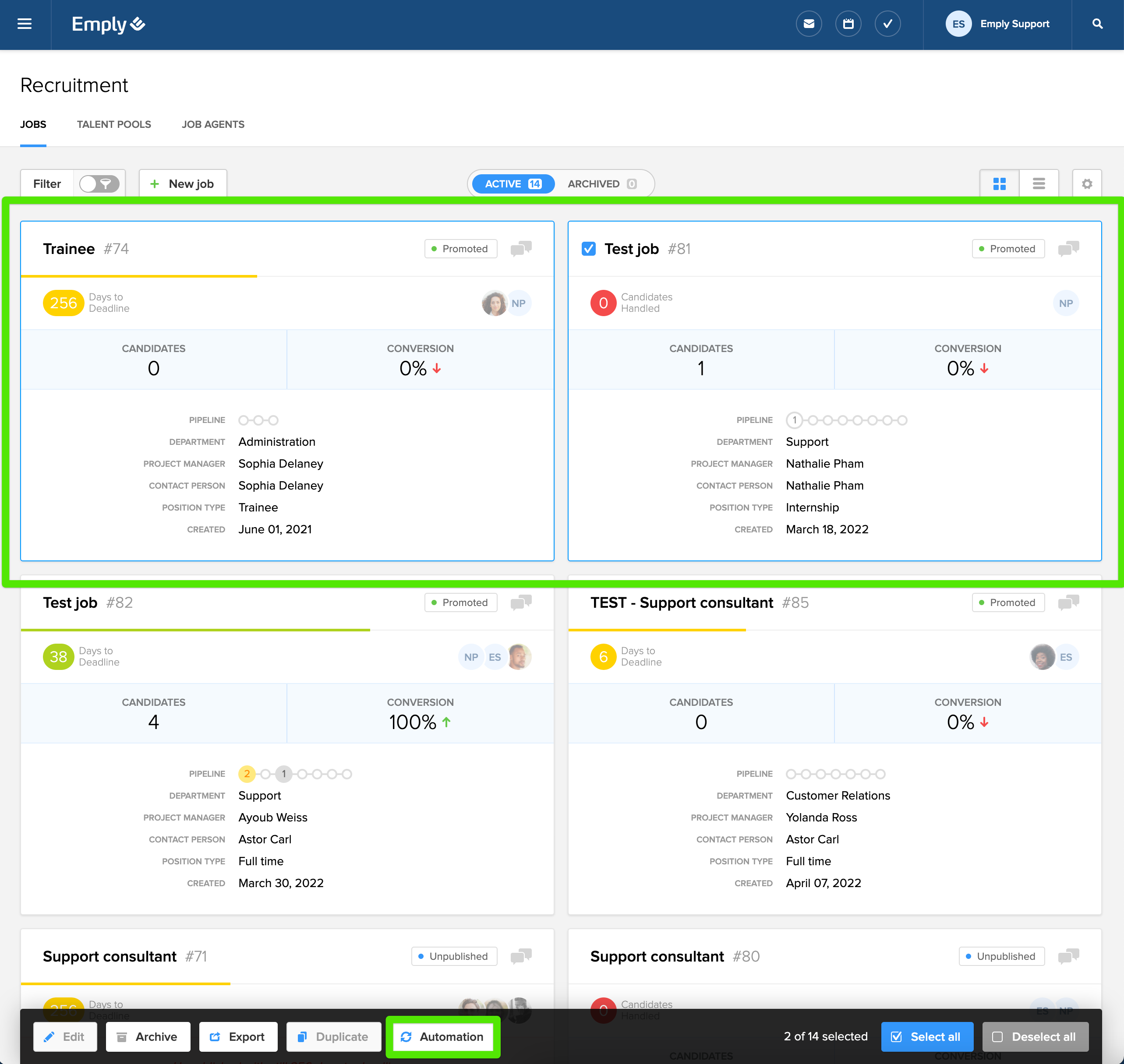Switch to grid card view
This screenshot has width=1124, height=1064.
click(999, 184)
